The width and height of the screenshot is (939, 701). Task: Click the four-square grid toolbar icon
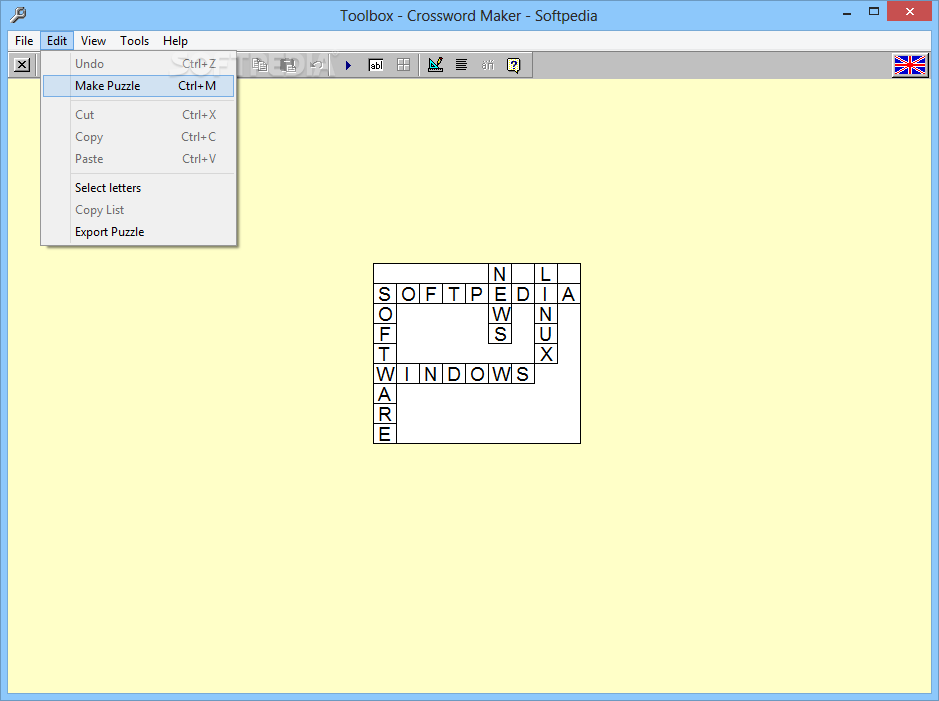[404, 65]
